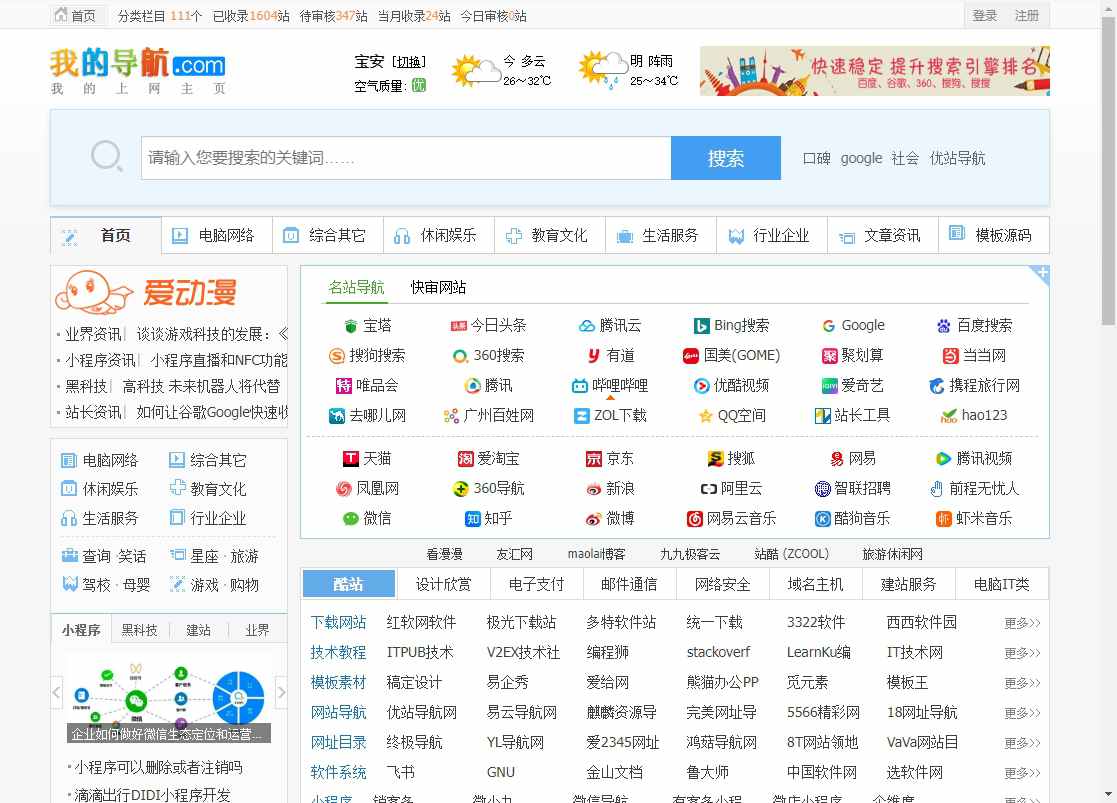Viewport: 1117px width, 803px height.
Task: Click the Bing搜索 icon
Action: 702,326
